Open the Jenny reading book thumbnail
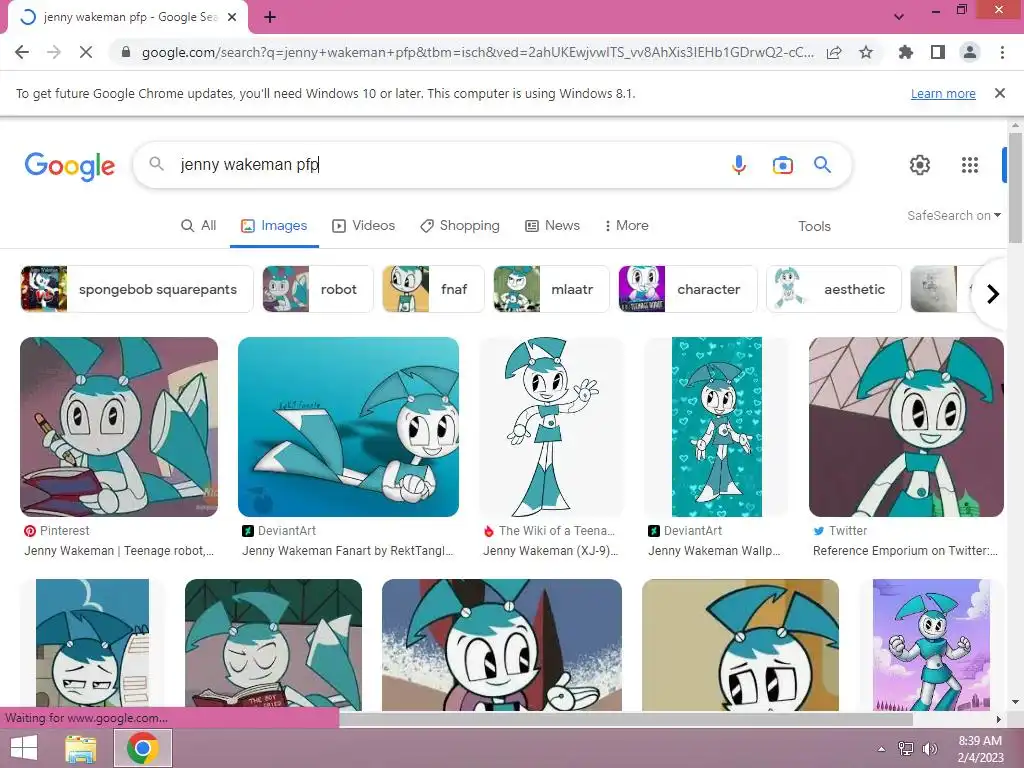The width and height of the screenshot is (1024, 768). 273,645
